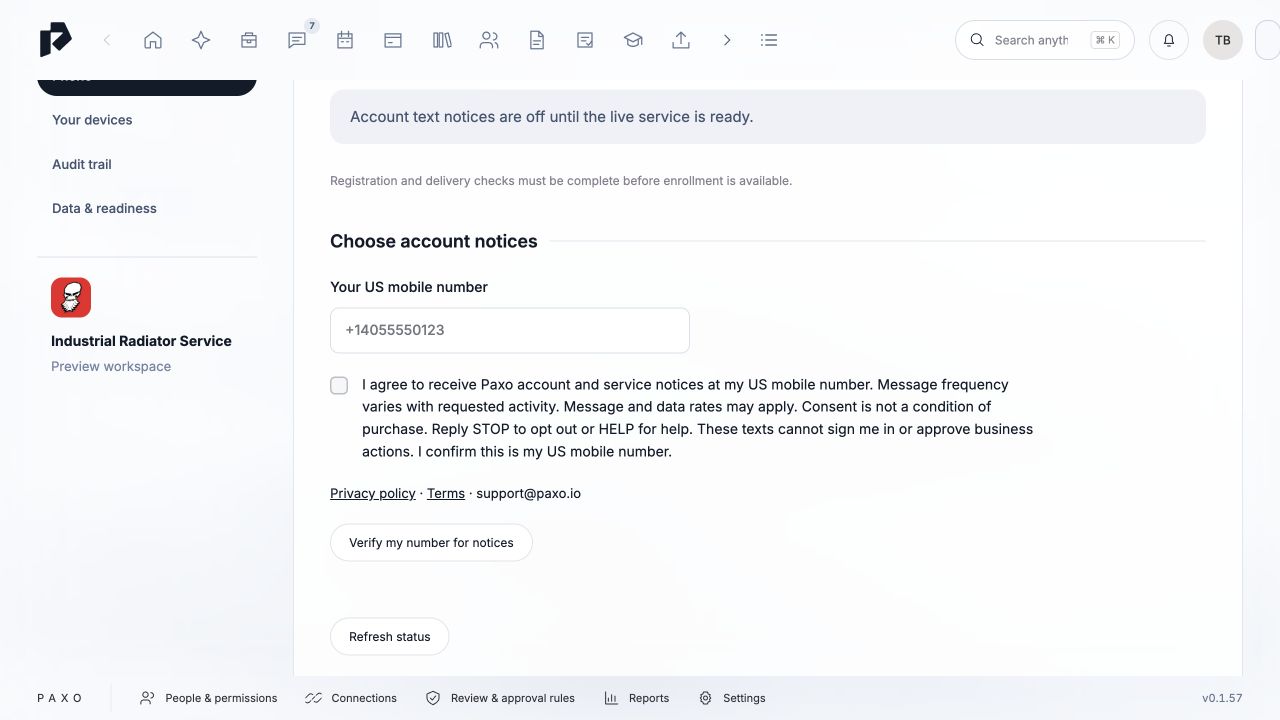Open the document page icon
Screen dimensions: 1280x720
point(537,40)
